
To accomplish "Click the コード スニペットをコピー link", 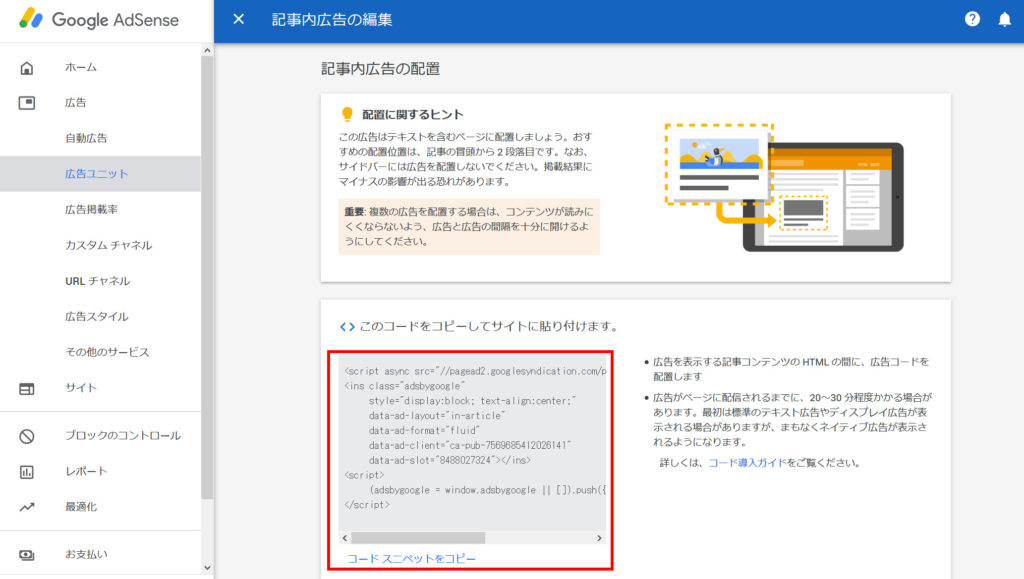I will [411, 559].
